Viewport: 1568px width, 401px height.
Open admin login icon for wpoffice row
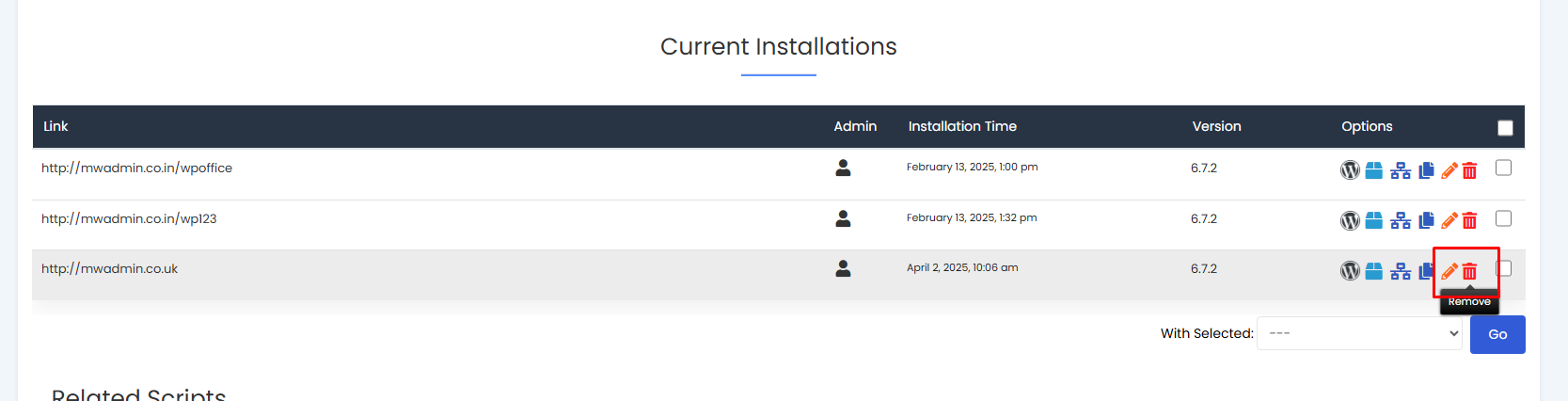[843, 168]
